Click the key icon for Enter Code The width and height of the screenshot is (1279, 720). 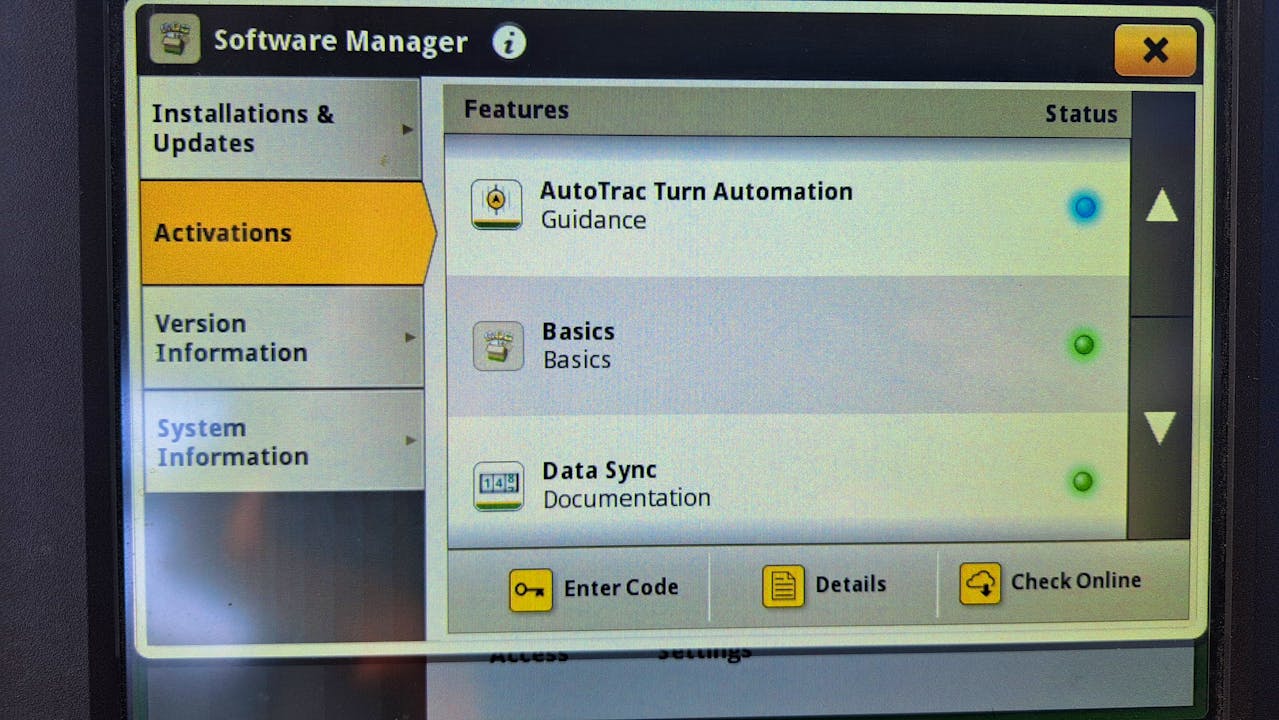(530, 589)
